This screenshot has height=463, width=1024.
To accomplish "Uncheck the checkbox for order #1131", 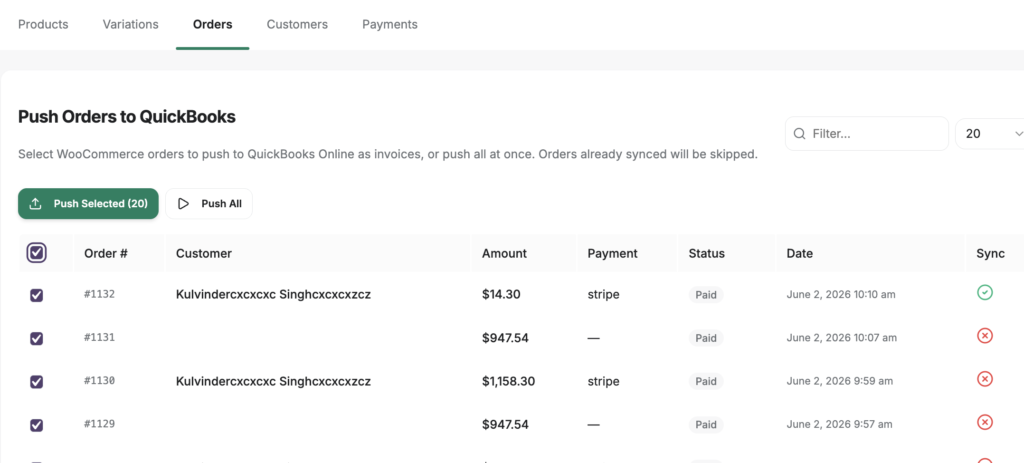I will pyautogui.click(x=37, y=338).
